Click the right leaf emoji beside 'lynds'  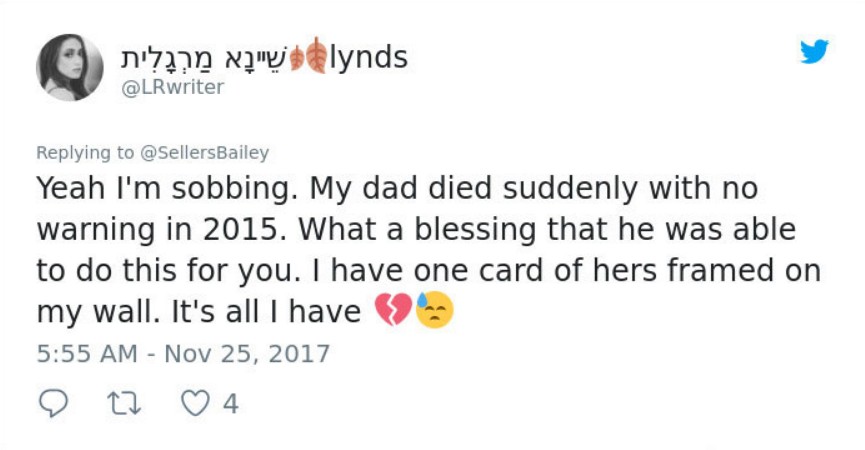click(x=316, y=57)
